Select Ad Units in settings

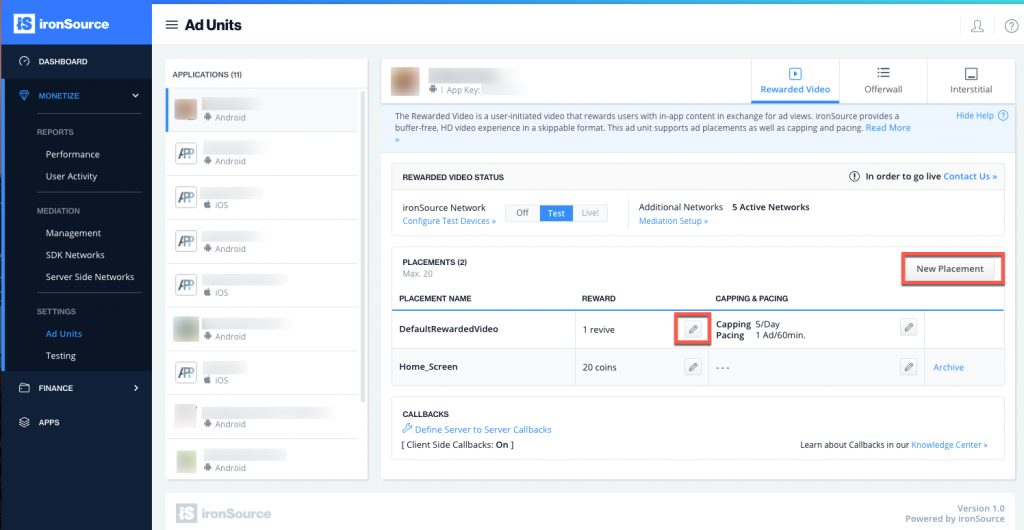64,334
